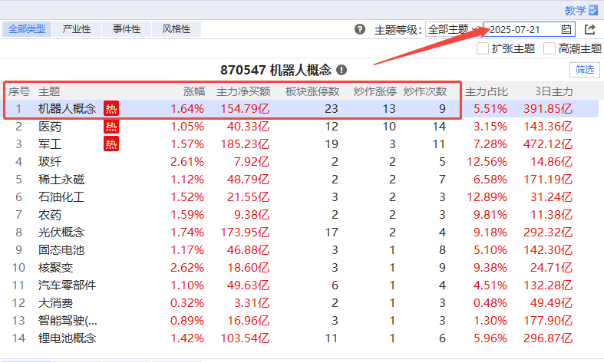Select the 石油化工 theme row

point(299,197)
